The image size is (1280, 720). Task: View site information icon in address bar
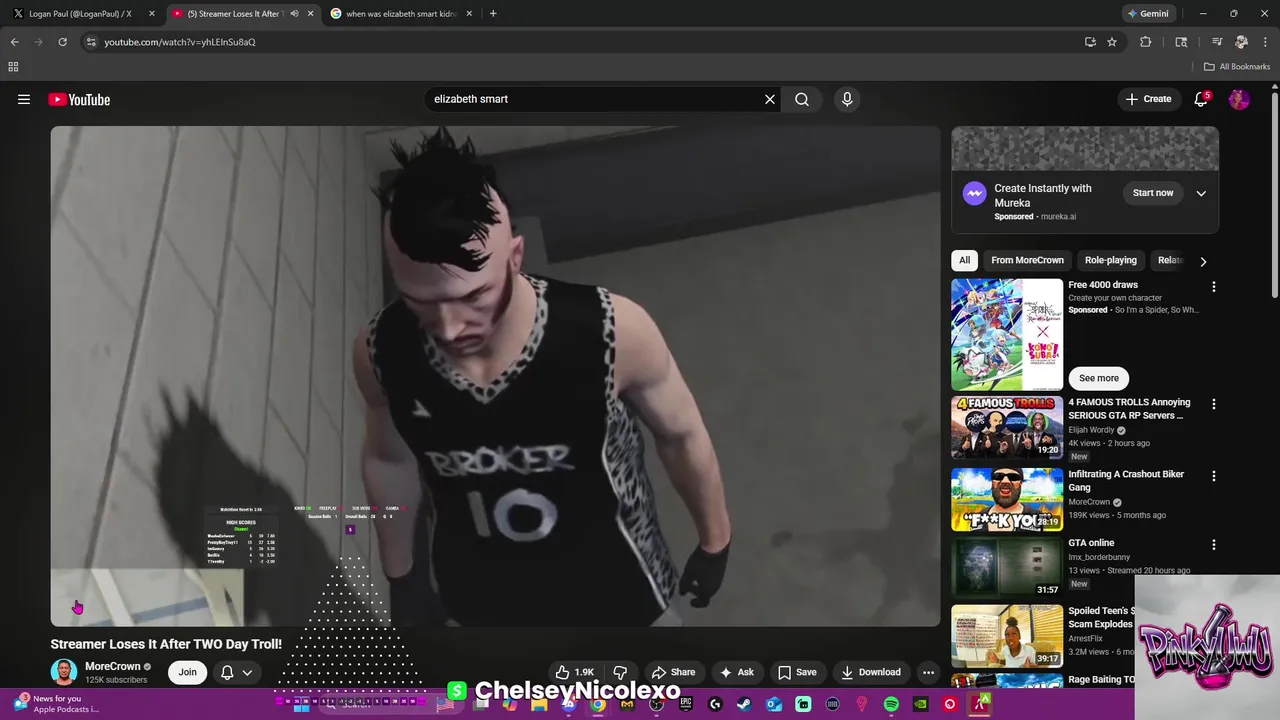tap(91, 42)
